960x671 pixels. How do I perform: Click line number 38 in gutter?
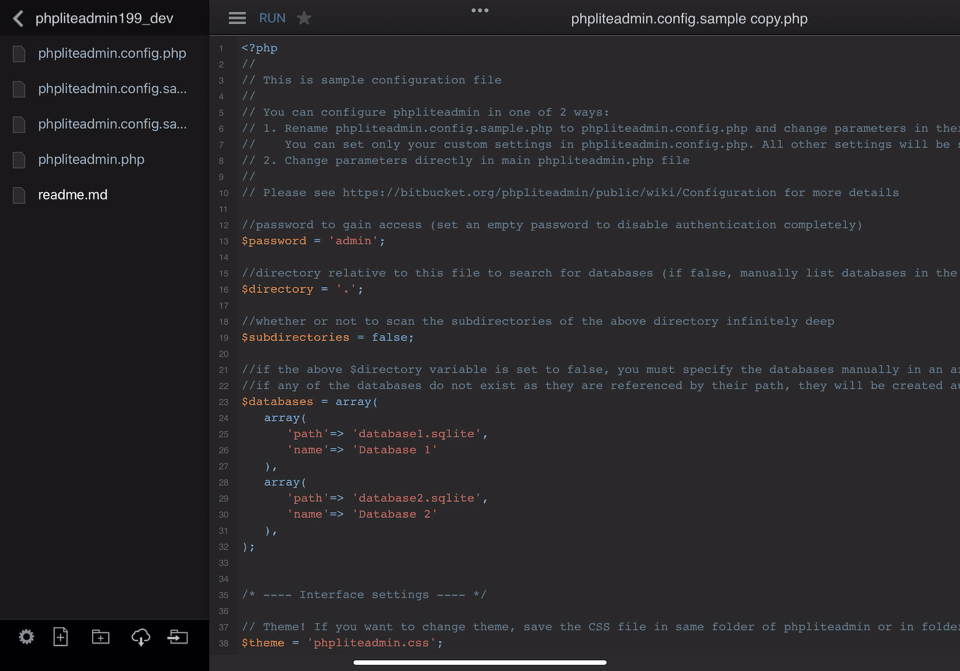pyautogui.click(x=223, y=643)
